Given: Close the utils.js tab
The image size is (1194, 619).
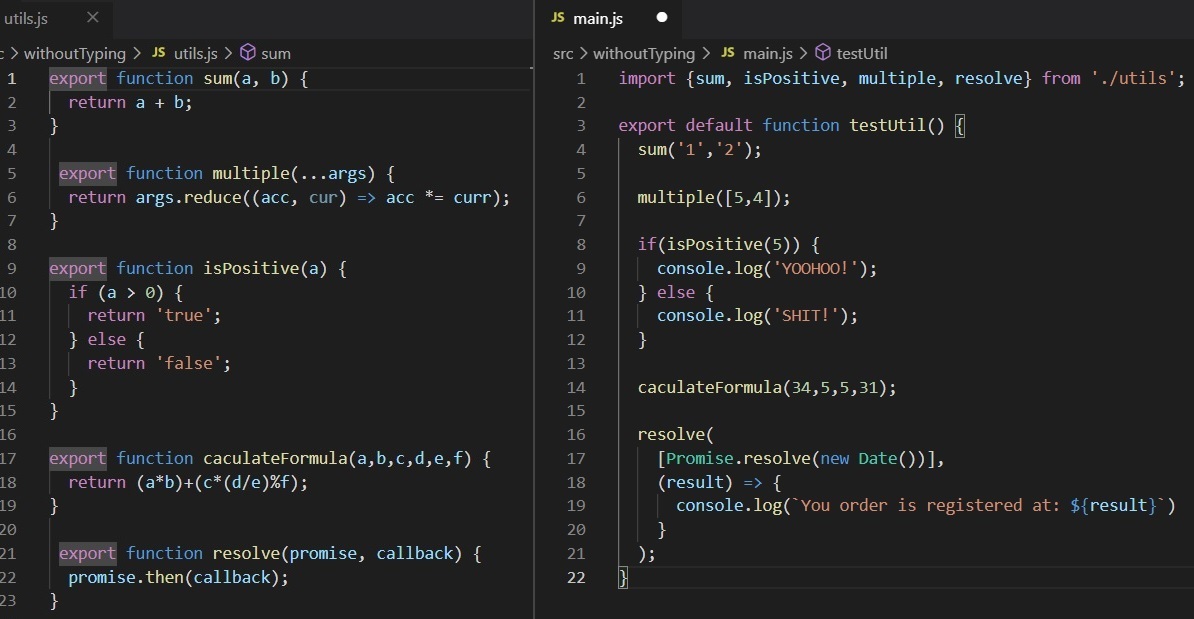Looking at the screenshot, I should click(x=94, y=17).
